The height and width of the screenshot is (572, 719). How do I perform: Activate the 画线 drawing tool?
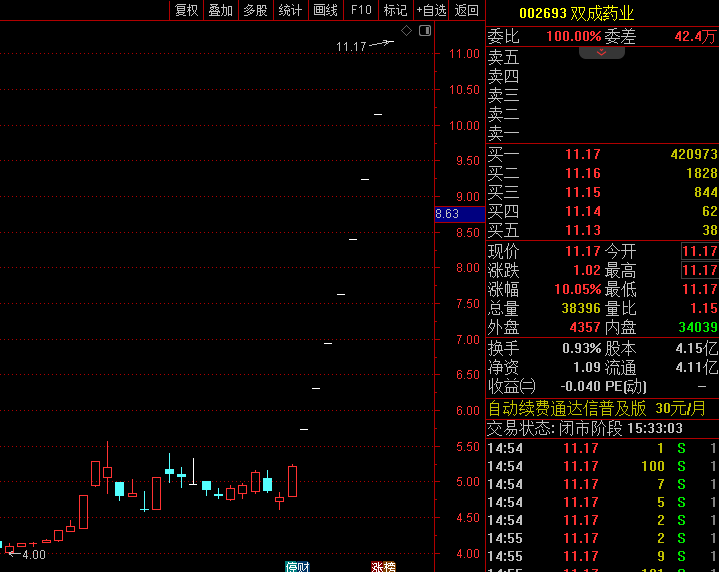point(325,10)
